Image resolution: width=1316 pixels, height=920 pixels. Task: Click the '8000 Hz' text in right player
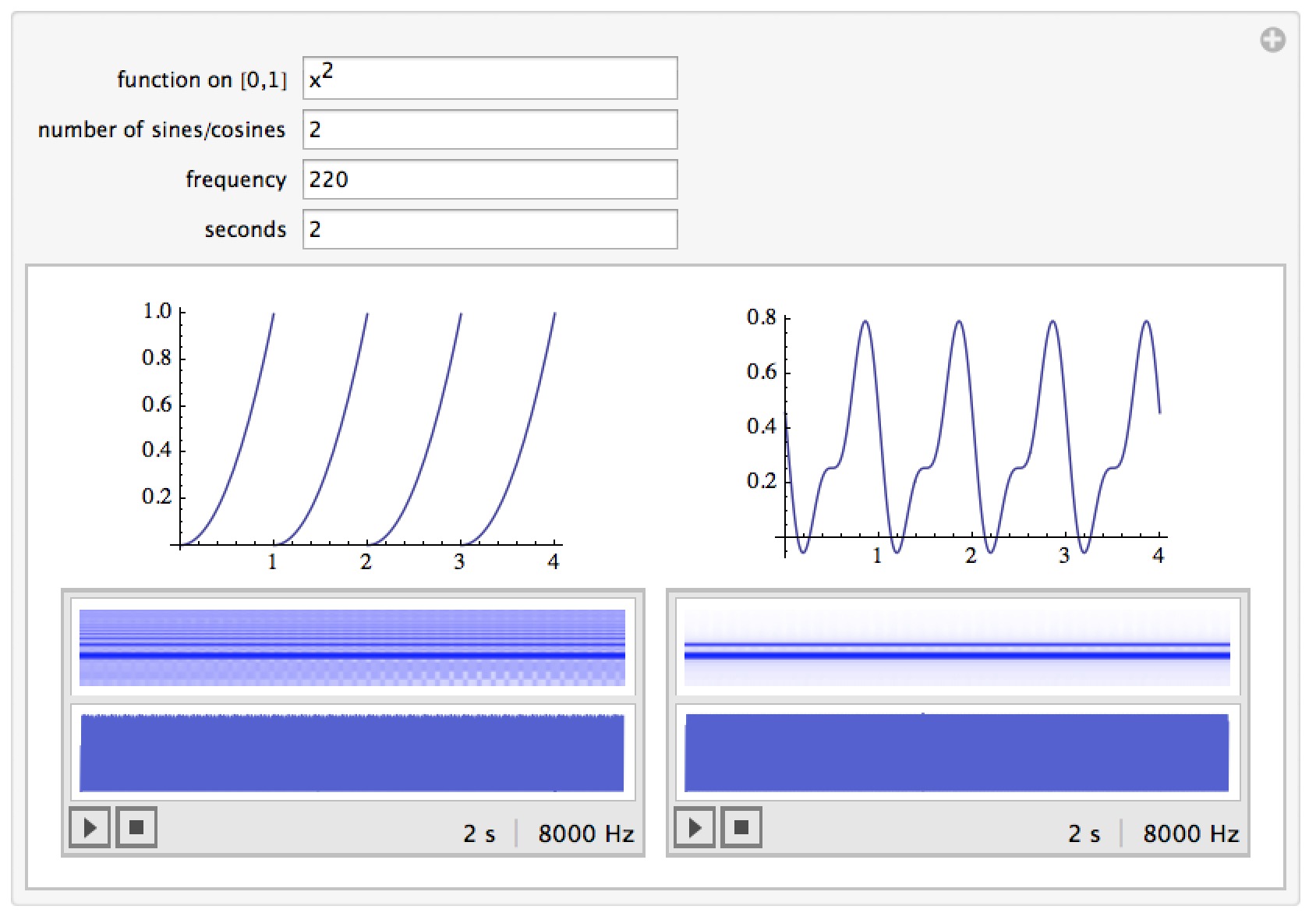point(1190,833)
